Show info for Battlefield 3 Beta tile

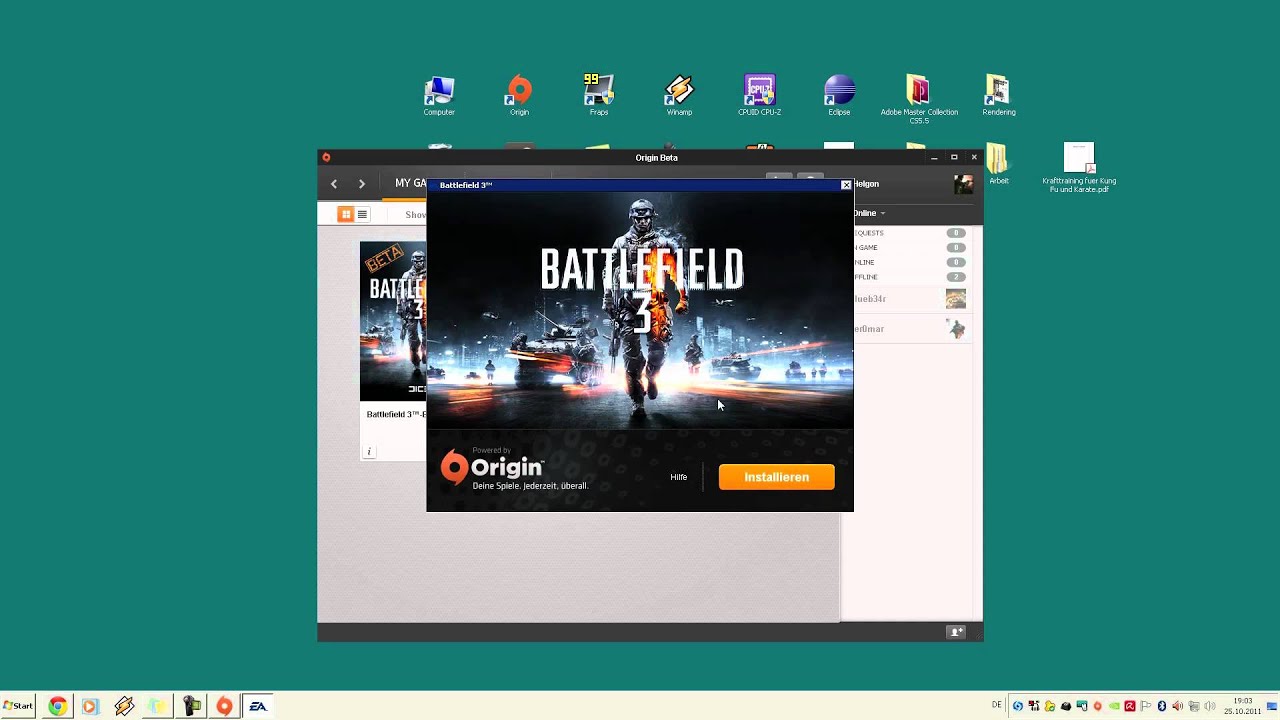(x=369, y=452)
